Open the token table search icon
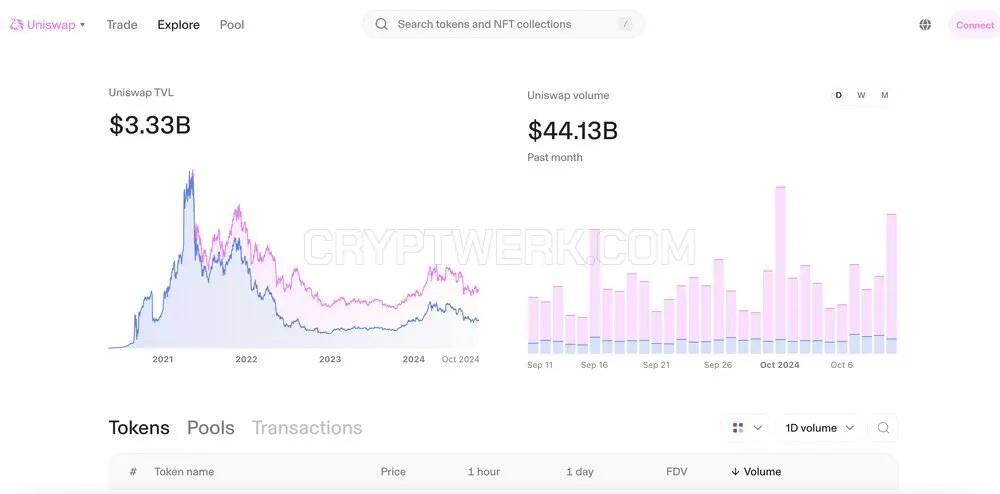The width and height of the screenshot is (1000, 494). coord(883,428)
